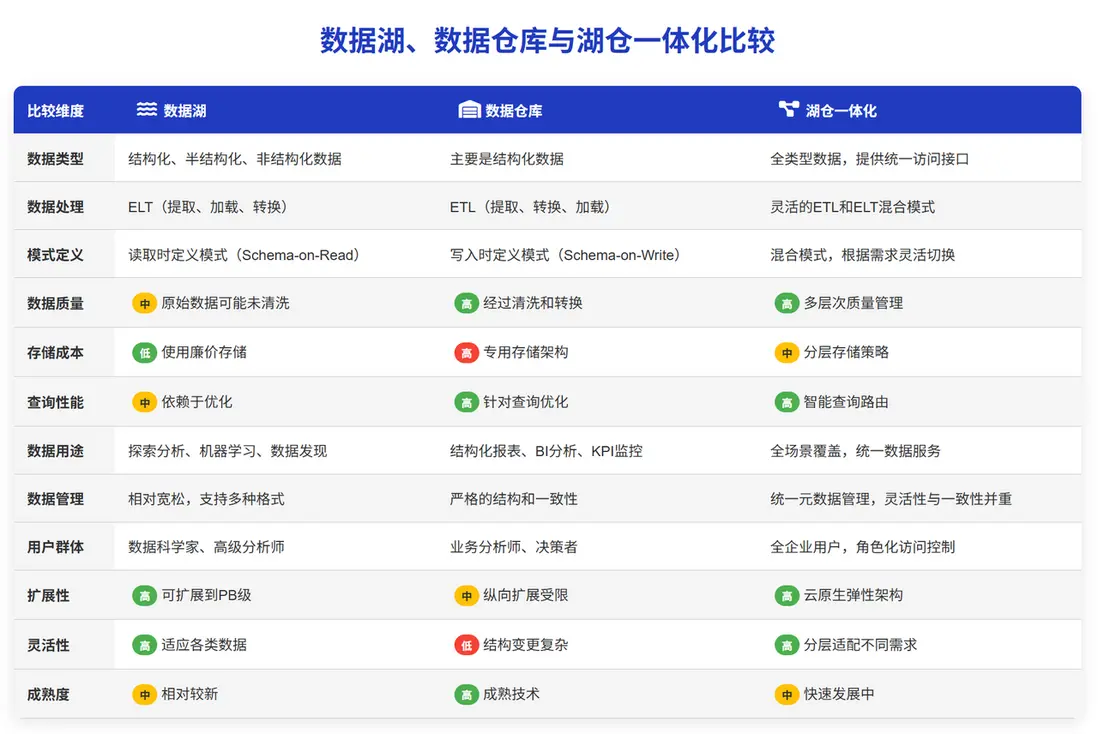Click the 中 badge beside 快速发展中
Screen dimensions: 1098x734
[x=787, y=694]
